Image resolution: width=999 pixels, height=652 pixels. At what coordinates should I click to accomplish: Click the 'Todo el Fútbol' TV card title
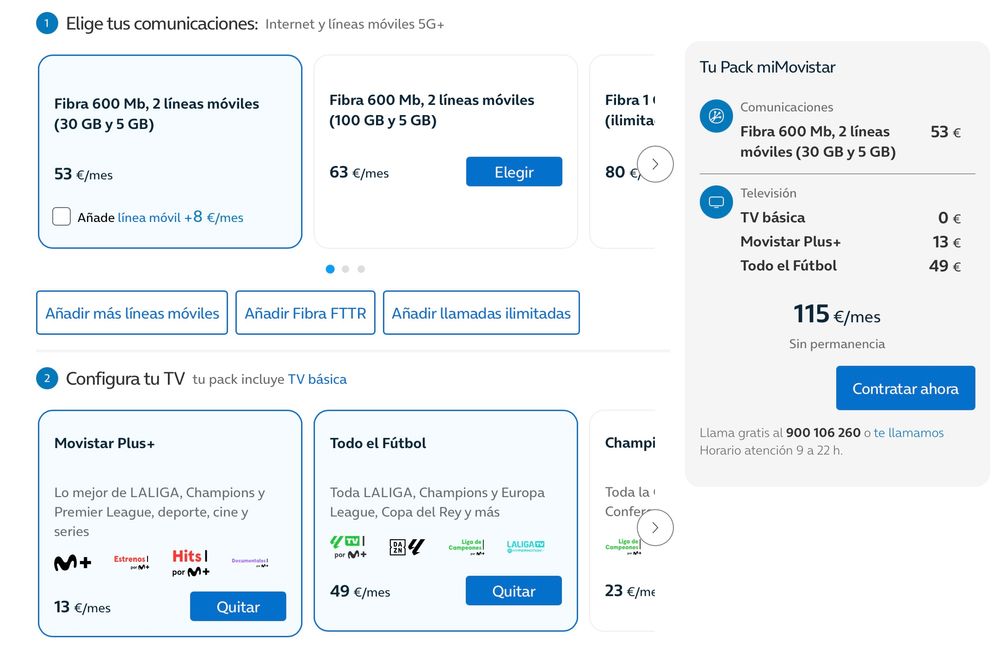(378, 443)
